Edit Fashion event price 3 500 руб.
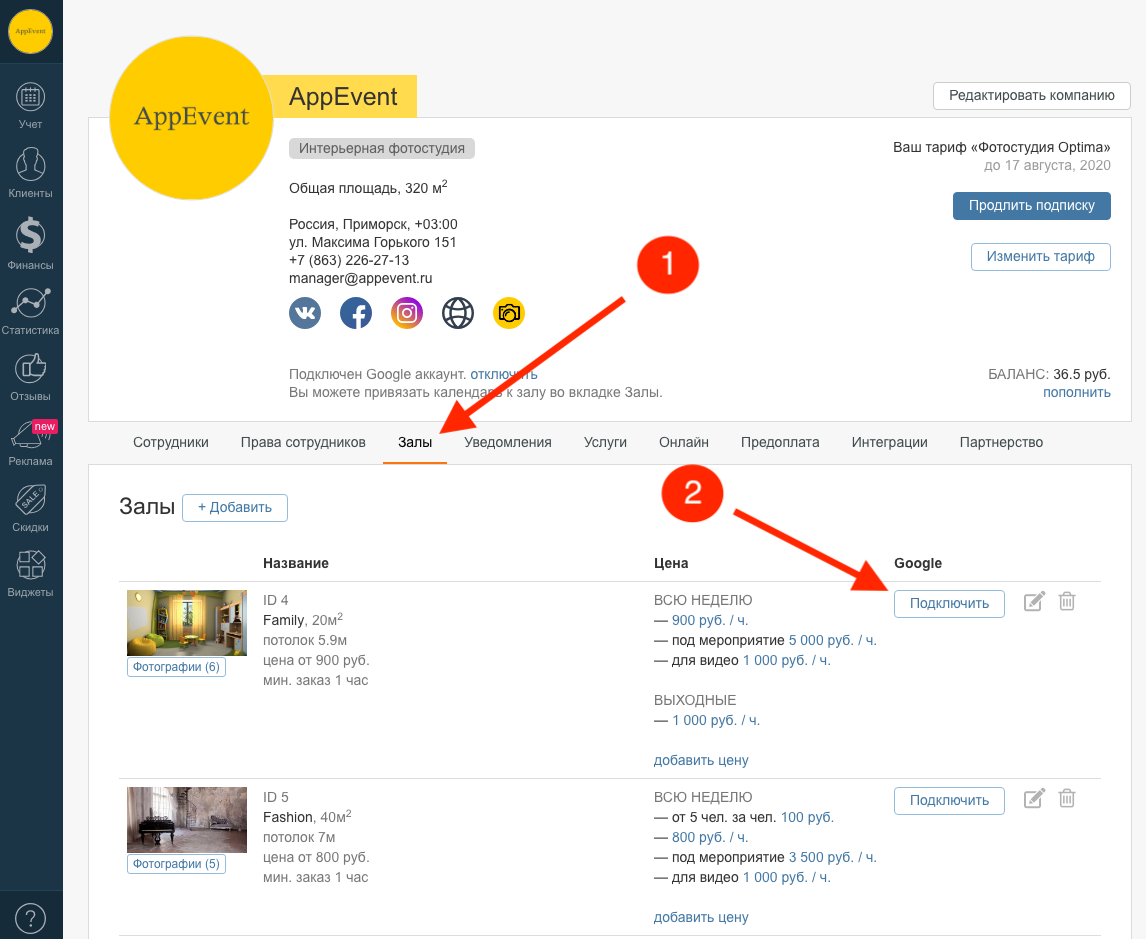The image size is (1146, 939). click(x=832, y=857)
